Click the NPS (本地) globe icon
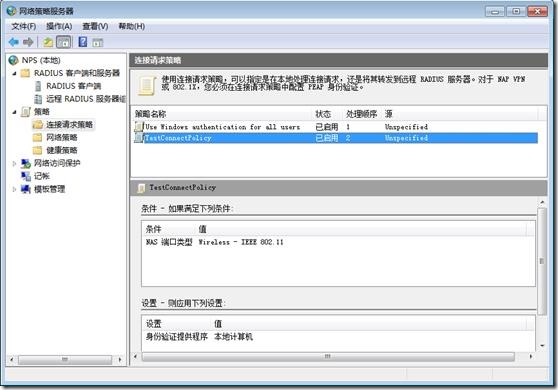558x390 pixels. click(x=13, y=60)
